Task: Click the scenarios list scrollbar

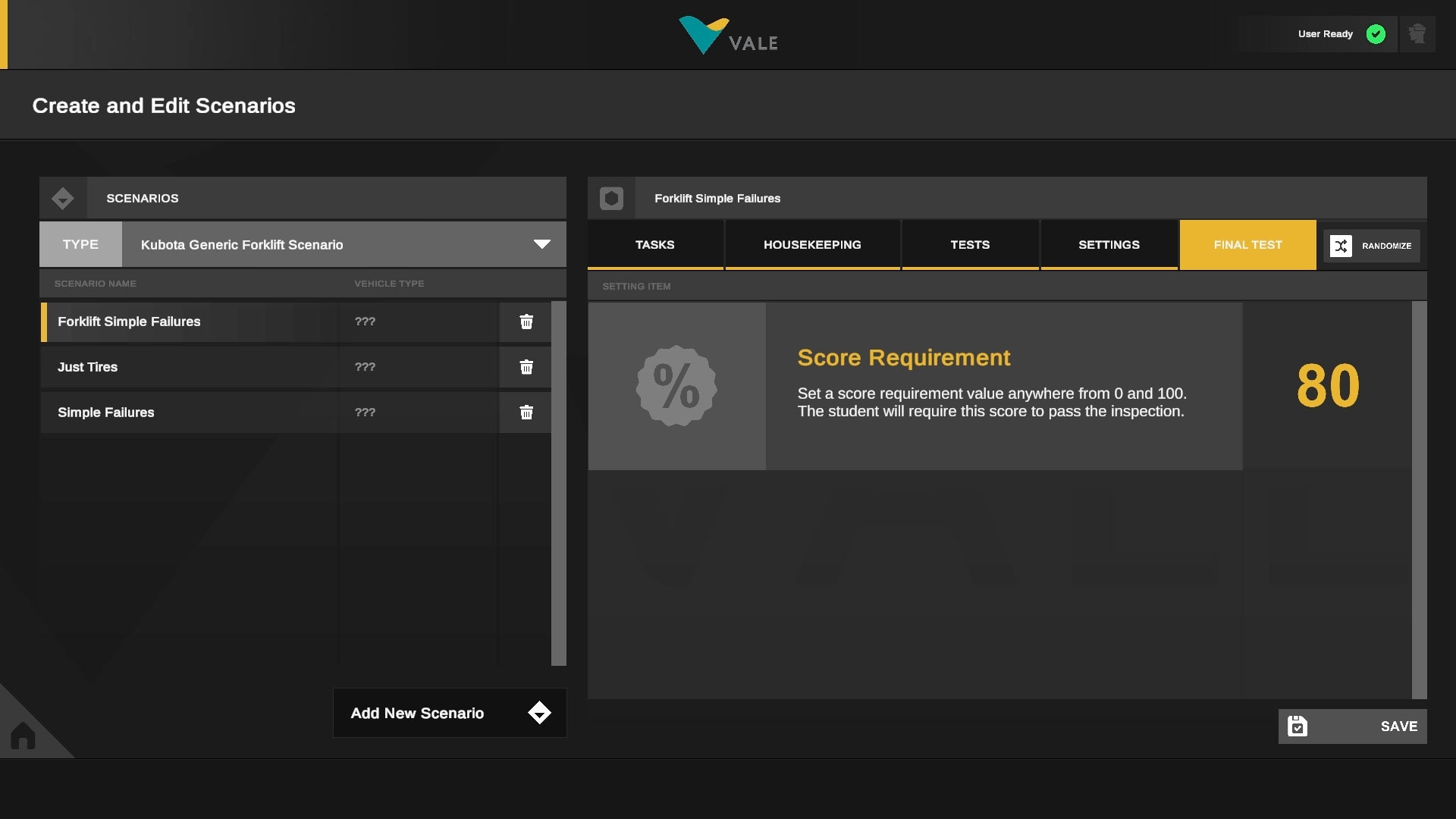Action: pos(558,483)
